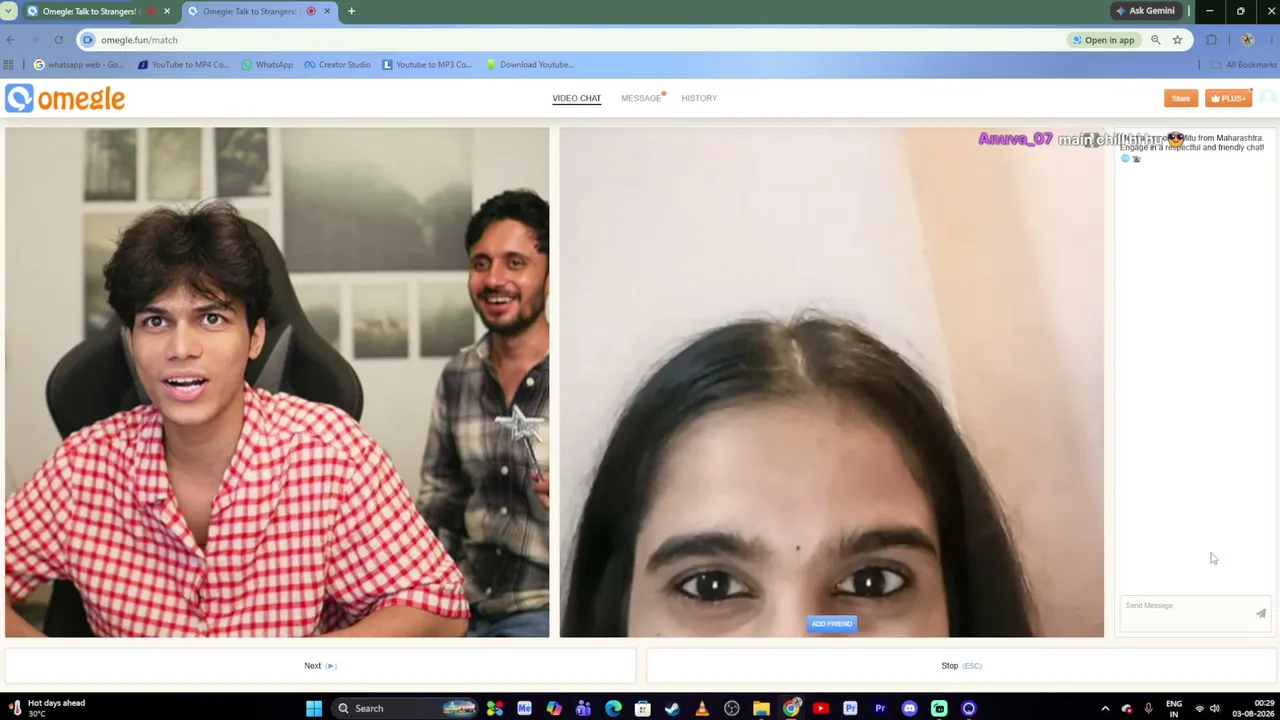Viewport: 1280px width, 720px height.
Task: Launch Steam from the taskbar
Action: point(672,708)
